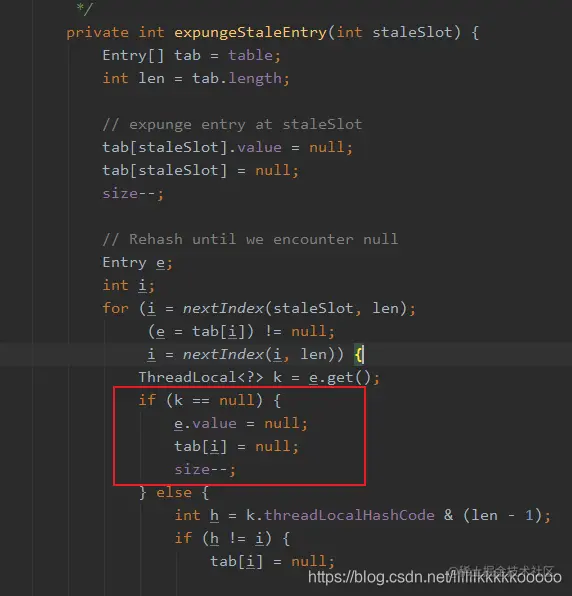Place cursor after highlighted opening brace
The width and height of the screenshot is (572, 596).
coord(363,355)
